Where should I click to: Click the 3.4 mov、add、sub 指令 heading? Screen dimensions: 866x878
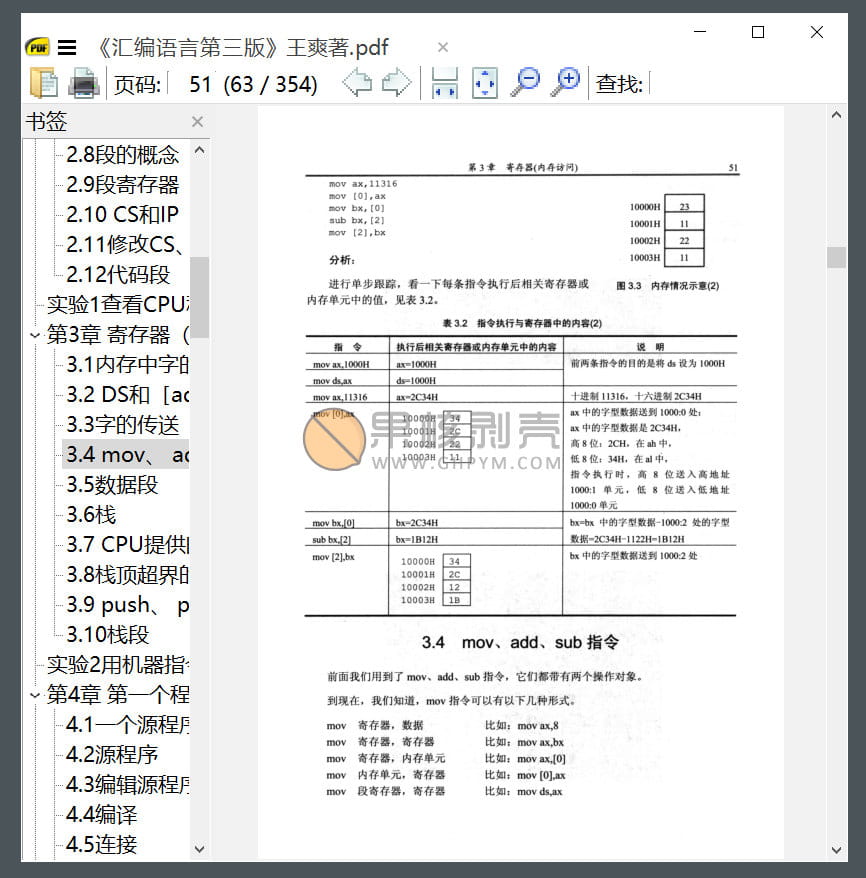(x=520, y=642)
